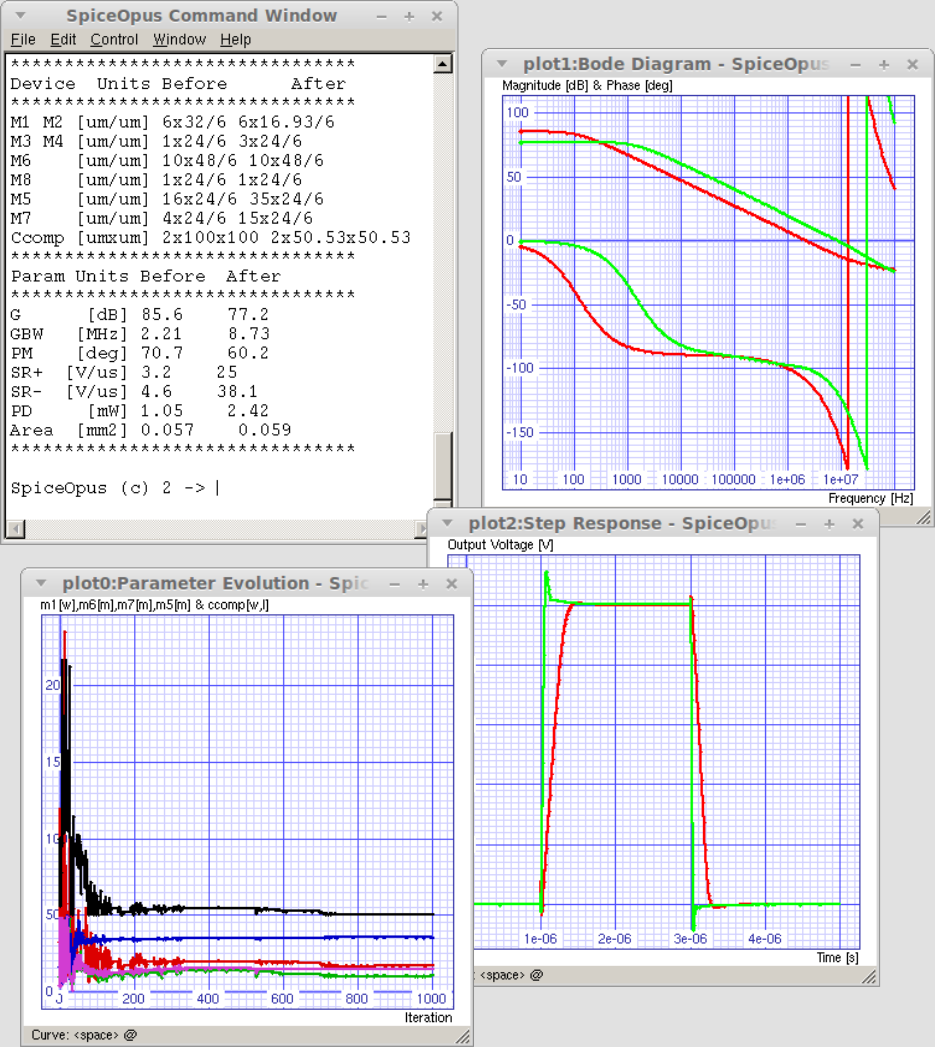Click the 'Frequency [Hz]' axis label
The height and width of the screenshot is (1047, 935).
pos(870,498)
